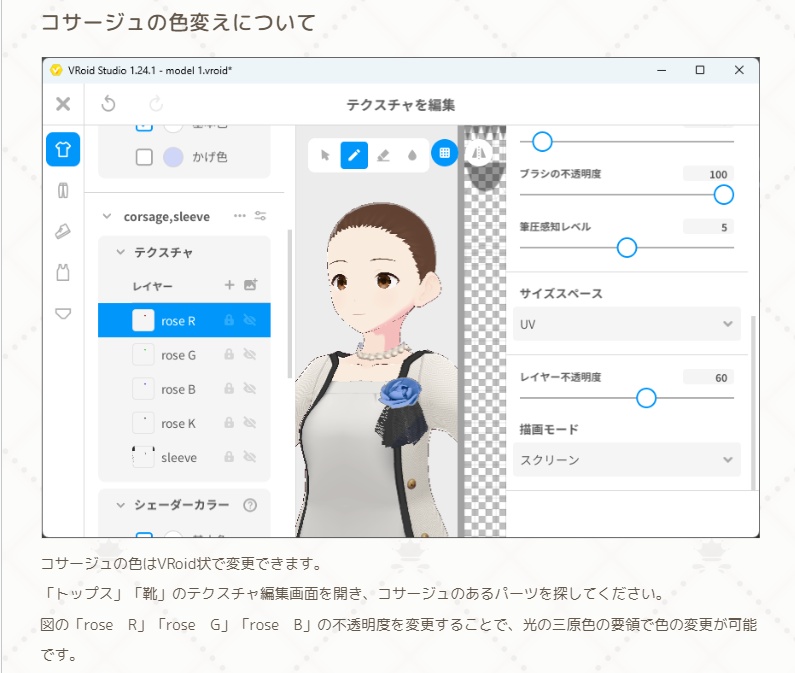Image resolution: width=795 pixels, height=673 pixels.
Task: Open the Shoes category icon
Action: pyautogui.click(x=63, y=231)
